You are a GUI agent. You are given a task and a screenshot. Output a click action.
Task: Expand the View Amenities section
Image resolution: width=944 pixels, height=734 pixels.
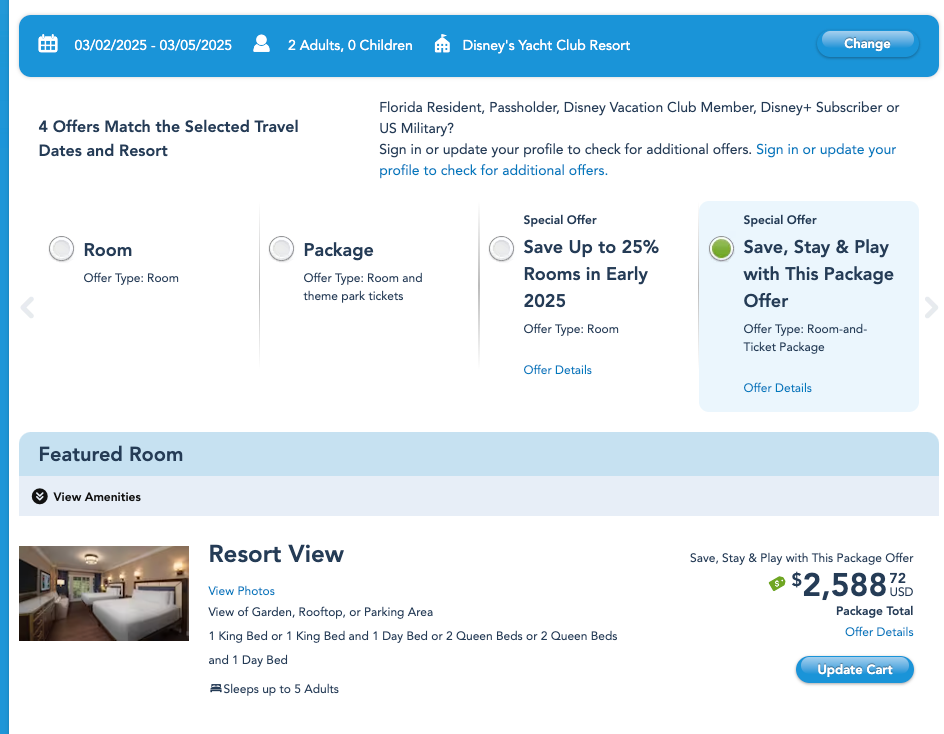click(97, 496)
